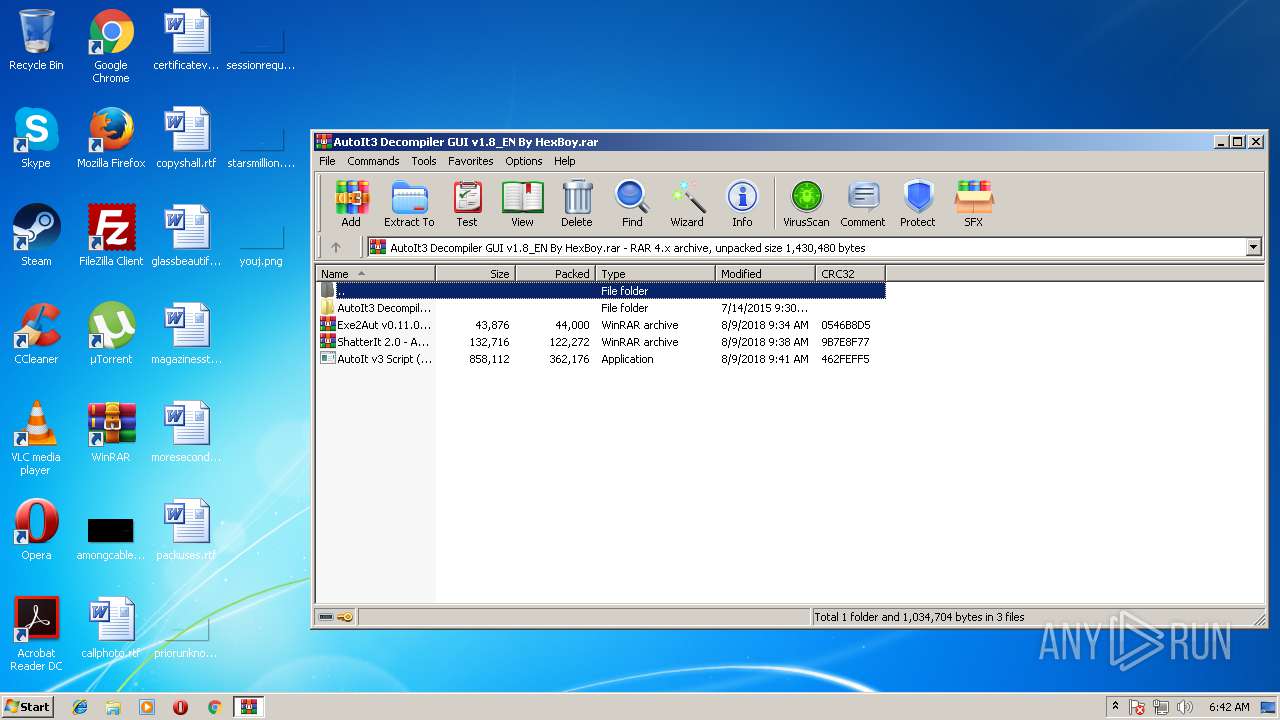Click the Extract To toolbar icon

coord(409,204)
